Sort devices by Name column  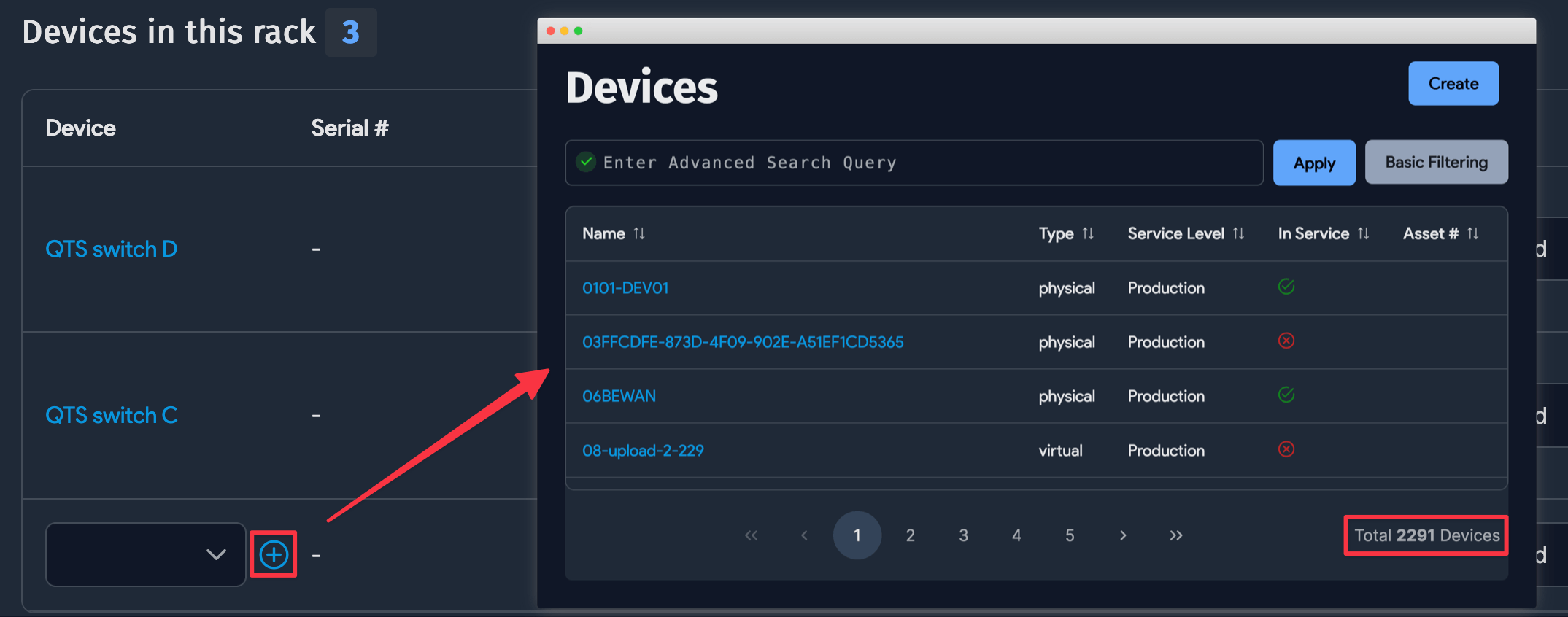click(638, 233)
